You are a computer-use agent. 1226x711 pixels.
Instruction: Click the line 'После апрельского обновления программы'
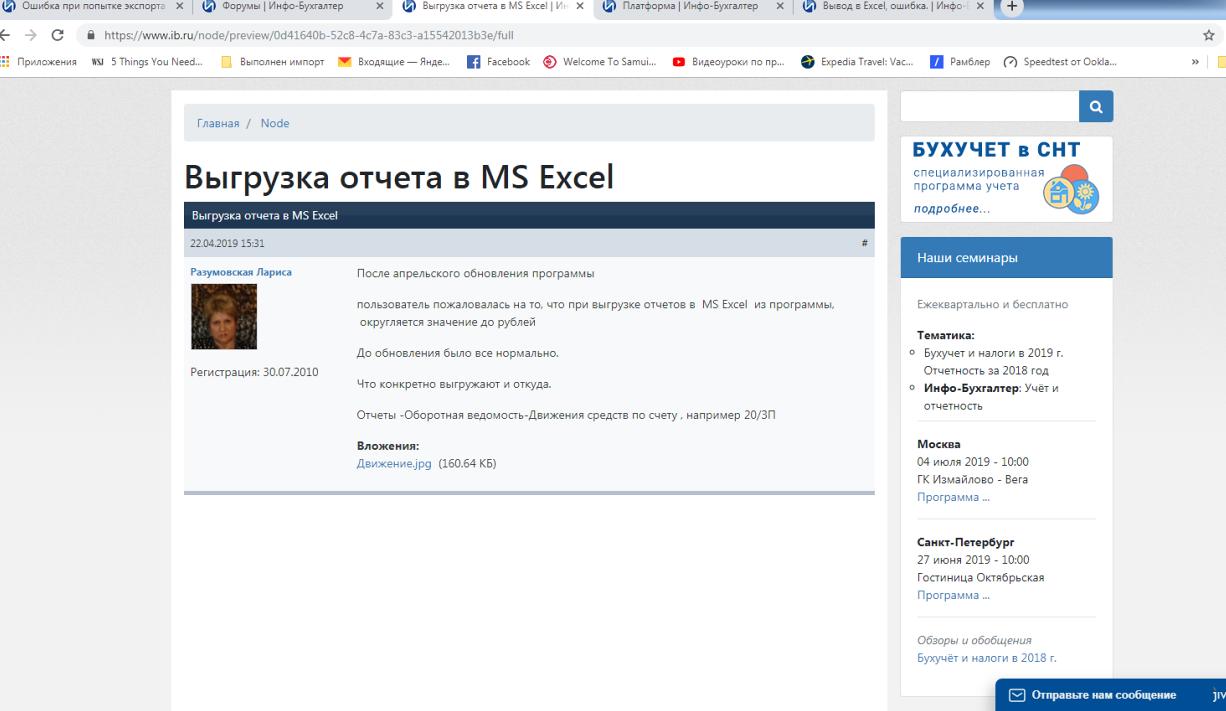[x=476, y=273]
